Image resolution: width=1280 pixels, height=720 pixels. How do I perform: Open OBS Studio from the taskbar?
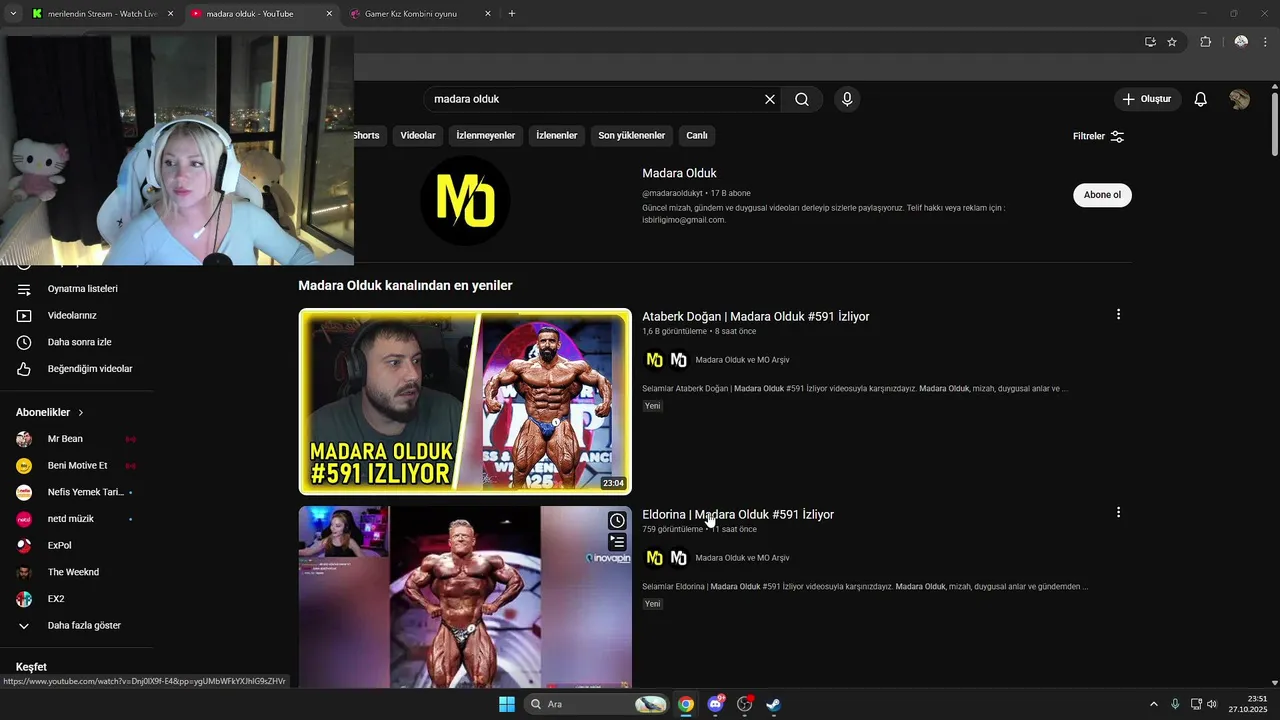(744, 704)
